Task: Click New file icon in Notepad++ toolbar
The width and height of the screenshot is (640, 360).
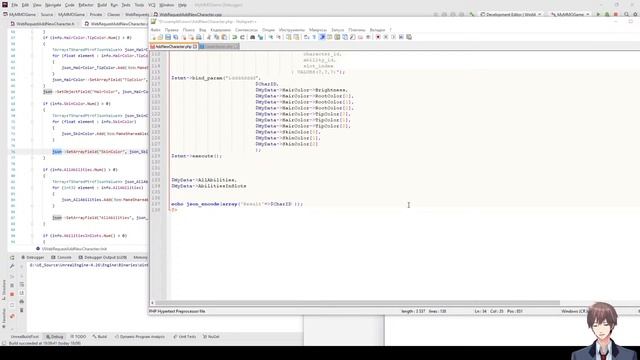Action: coord(154,37)
